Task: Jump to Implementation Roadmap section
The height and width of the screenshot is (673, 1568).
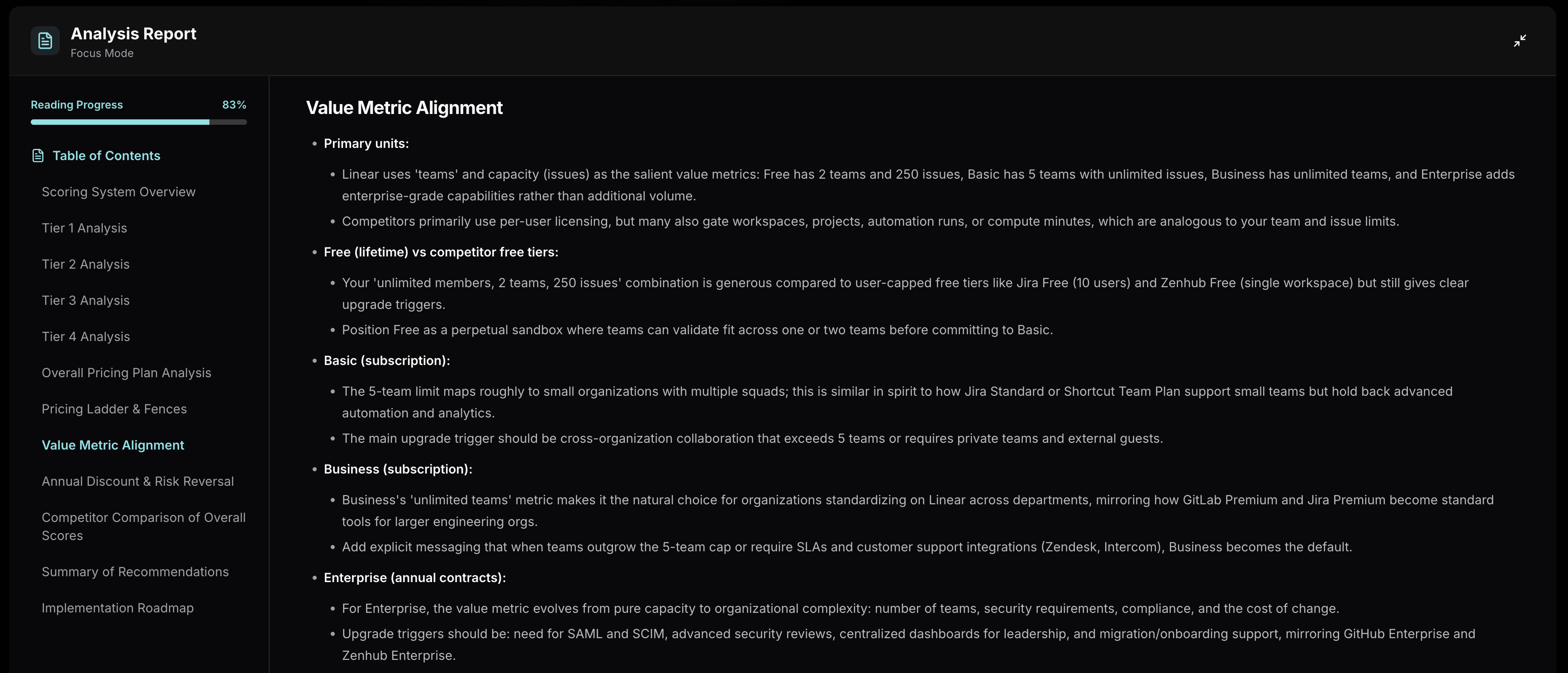Action: point(118,608)
